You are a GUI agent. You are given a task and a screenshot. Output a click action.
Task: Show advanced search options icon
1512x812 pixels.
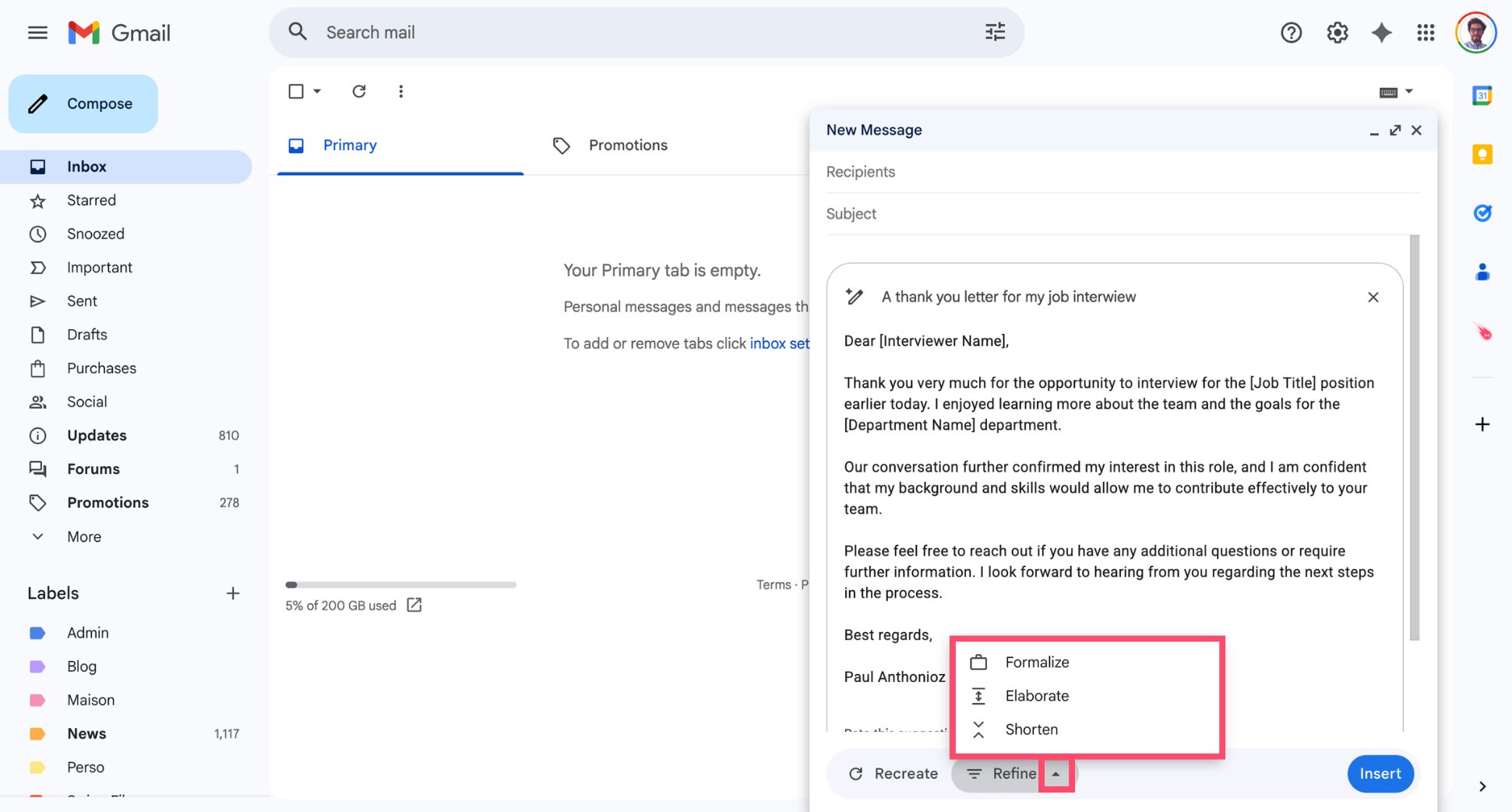point(994,32)
